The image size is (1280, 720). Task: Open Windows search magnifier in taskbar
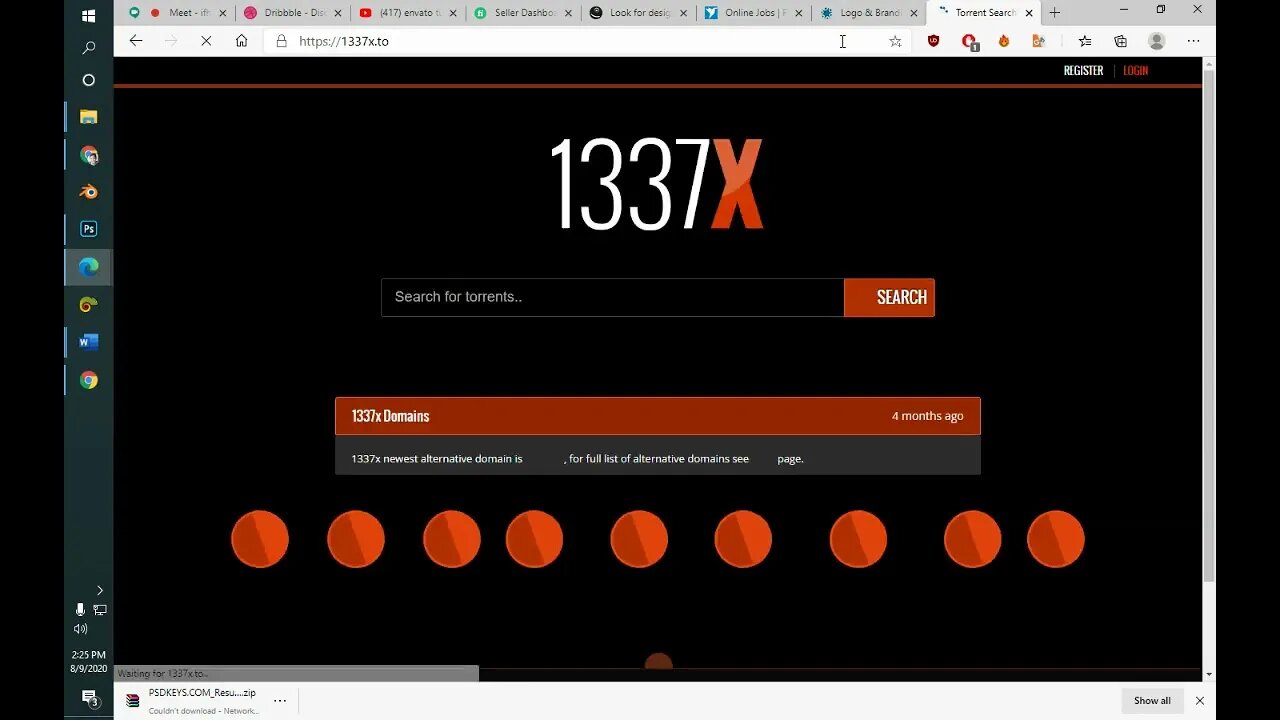tap(88, 48)
